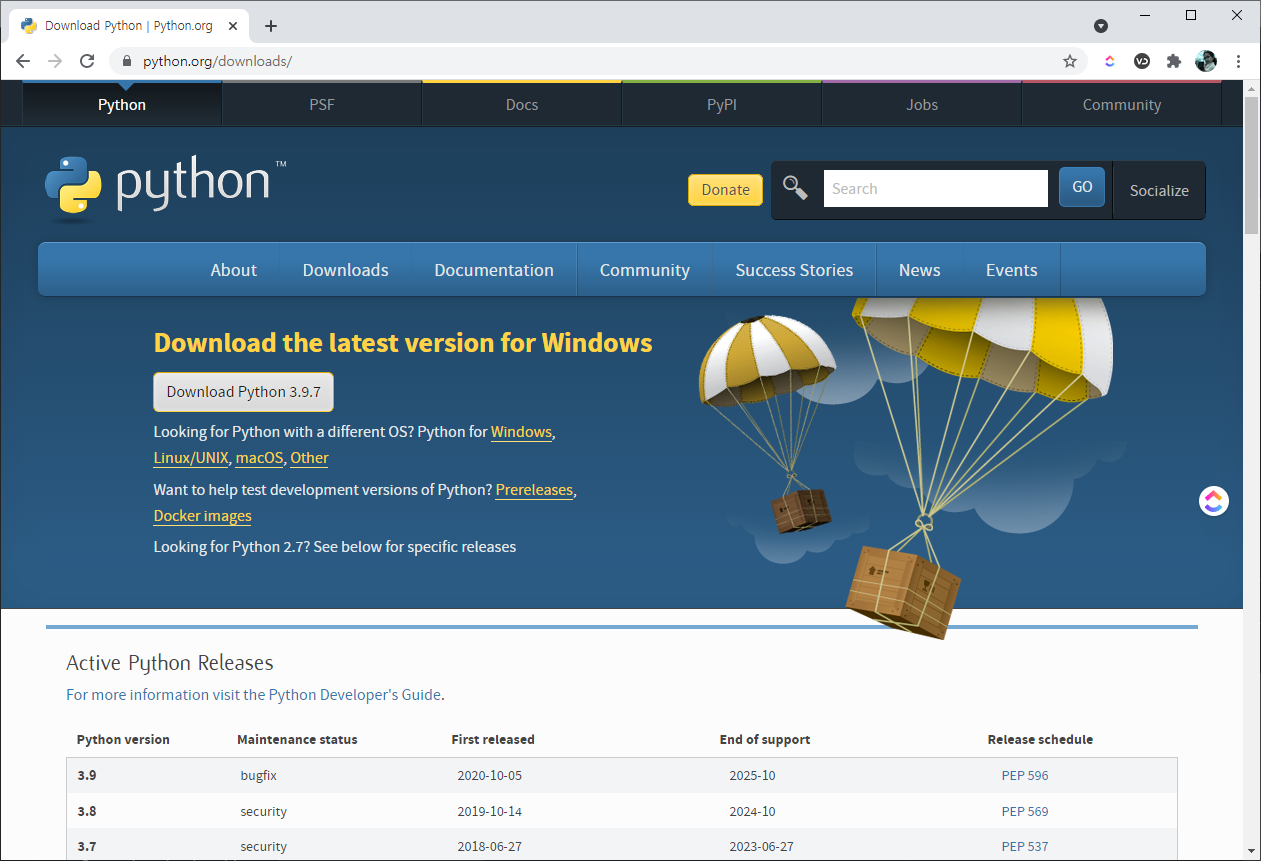Click the 3.8 version cell
The height and width of the screenshot is (861, 1261).
coord(87,811)
